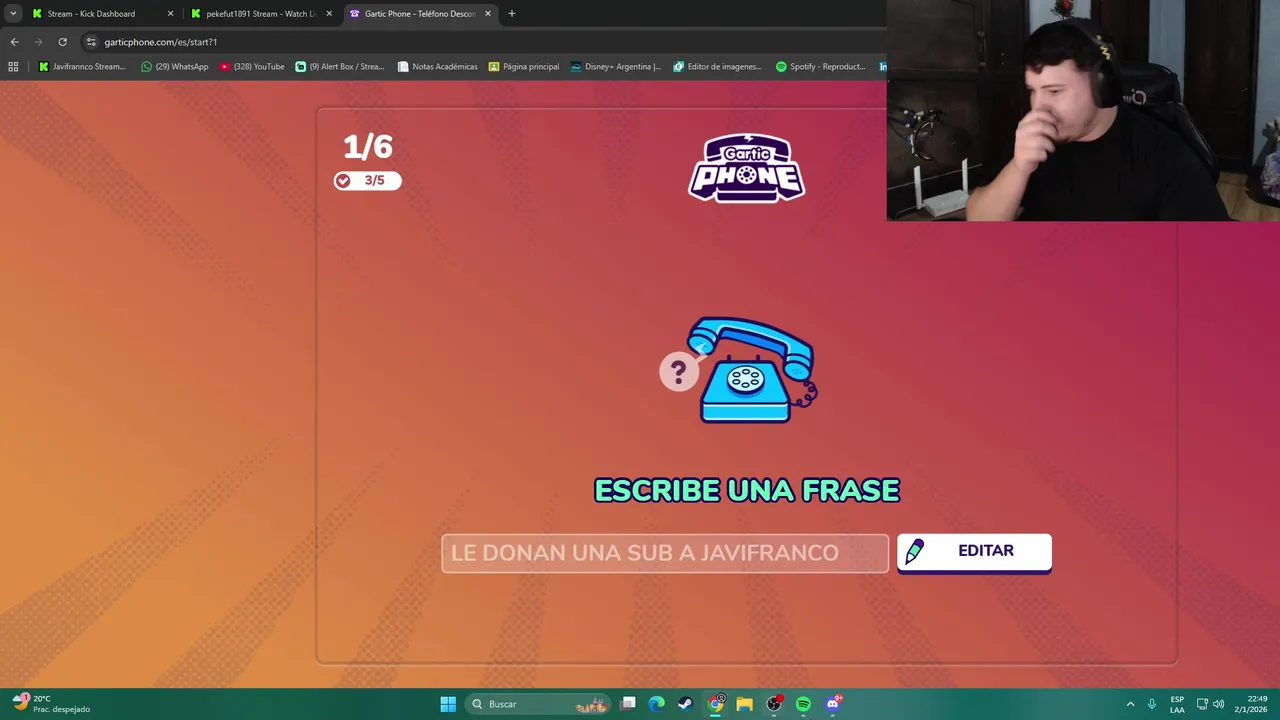Image resolution: width=1280 pixels, height=720 pixels.
Task: Click the microphone tray icon
Action: point(1152,704)
